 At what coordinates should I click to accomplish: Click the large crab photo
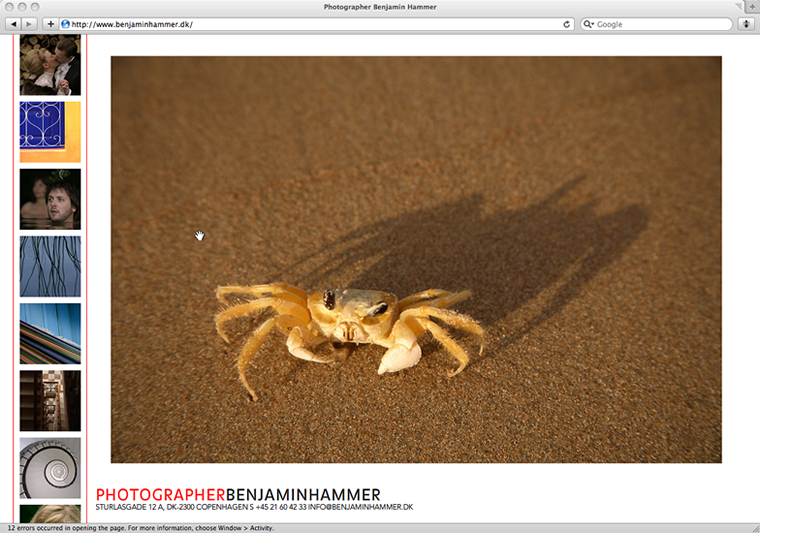(x=415, y=259)
